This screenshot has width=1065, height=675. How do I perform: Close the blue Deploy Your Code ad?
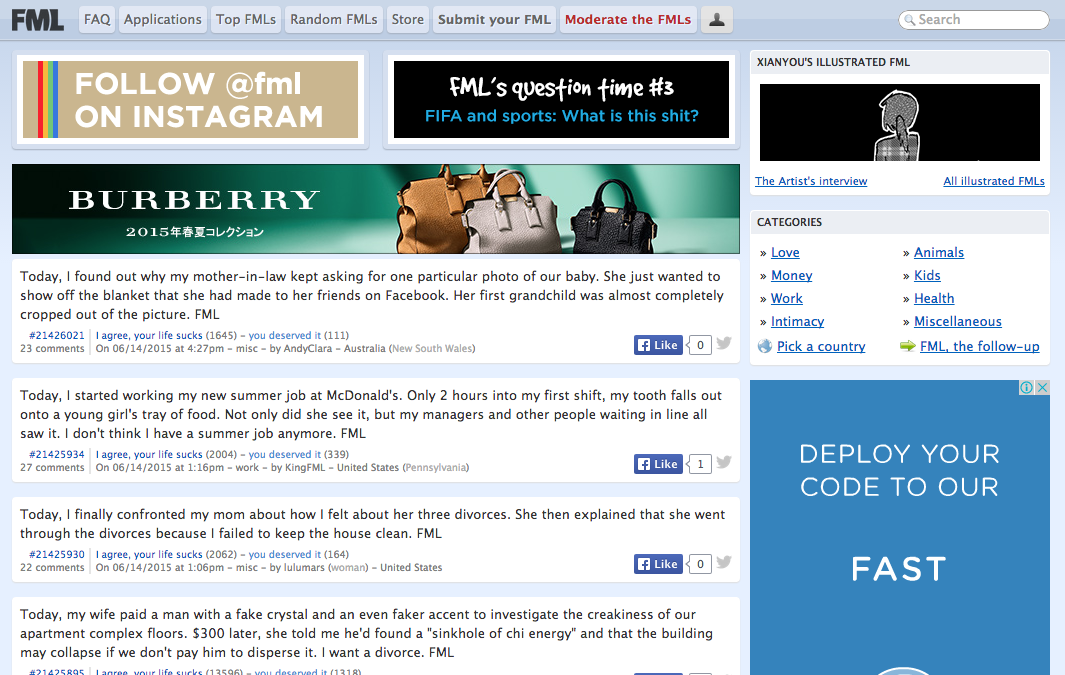tap(1041, 388)
